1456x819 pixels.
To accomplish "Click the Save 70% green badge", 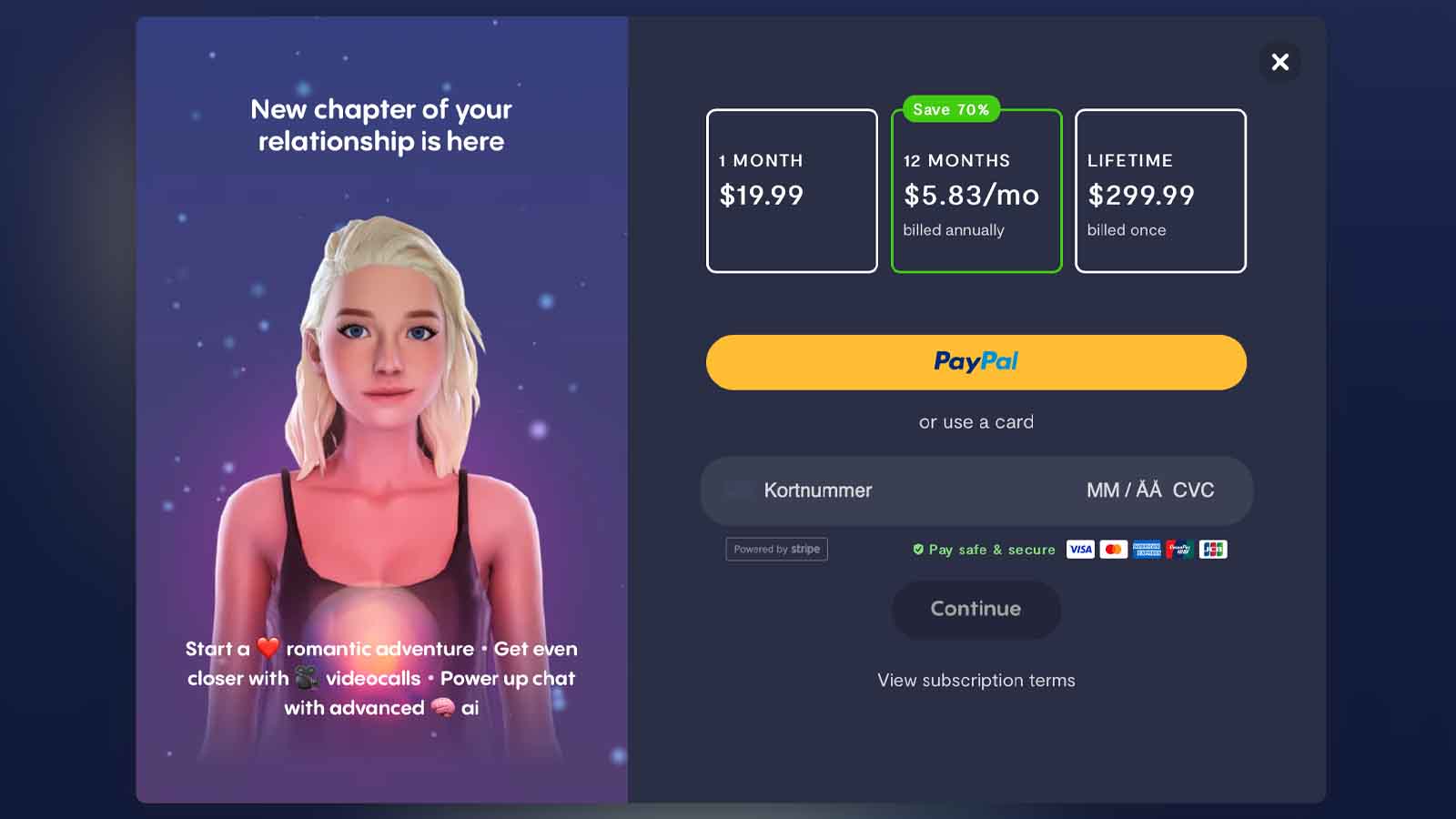I will [x=951, y=109].
